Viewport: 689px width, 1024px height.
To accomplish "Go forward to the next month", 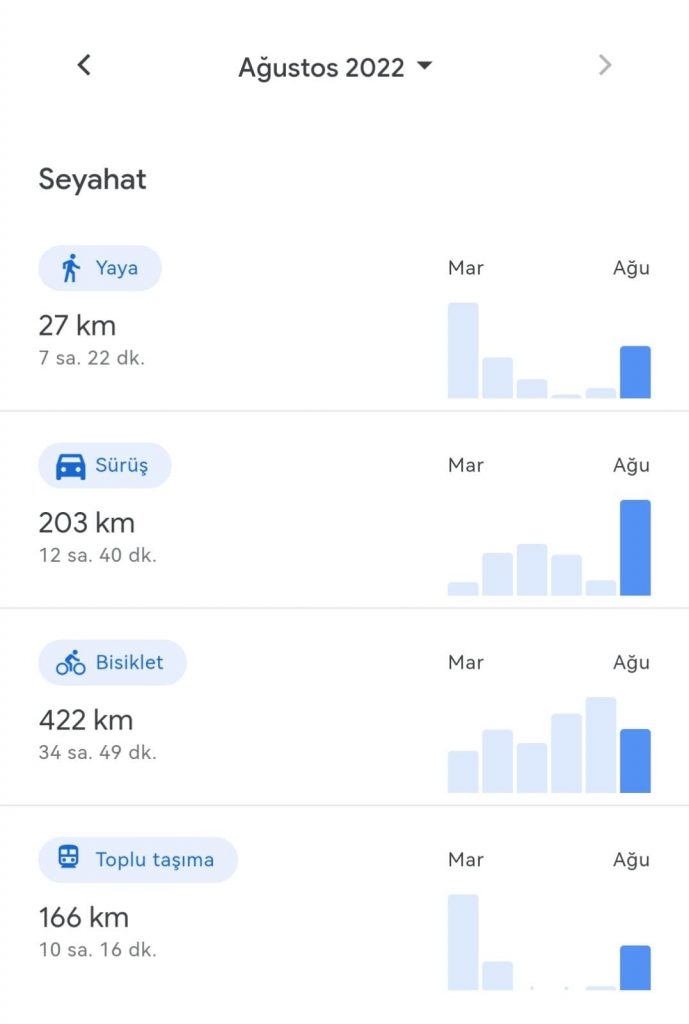I will (604, 66).
